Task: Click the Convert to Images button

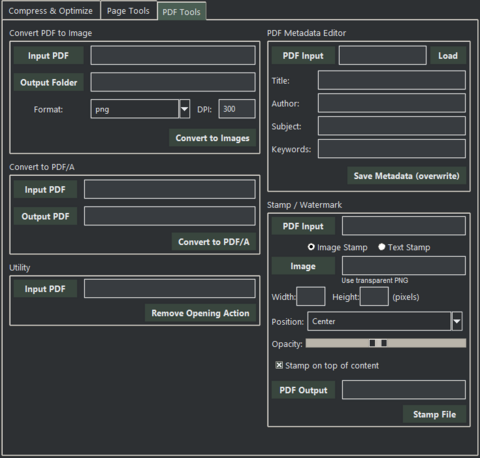Action: 212,138
